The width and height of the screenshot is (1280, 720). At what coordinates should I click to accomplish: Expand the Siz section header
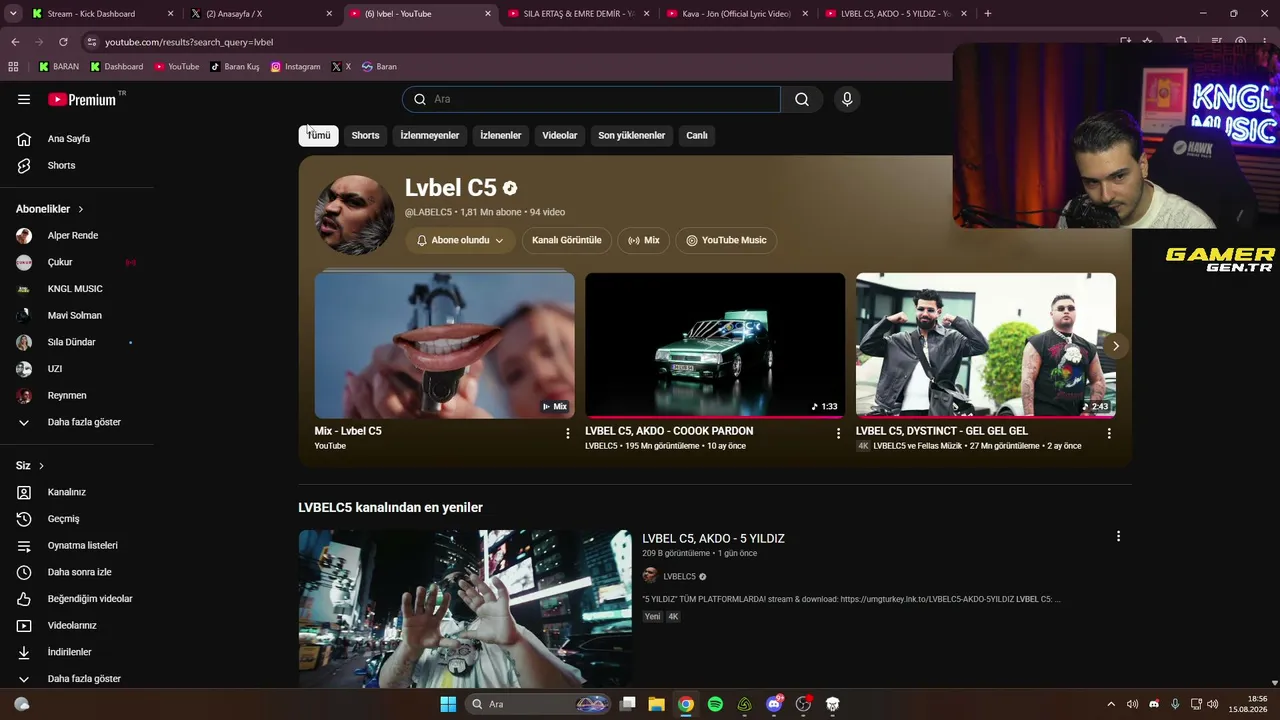(x=30, y=466)
